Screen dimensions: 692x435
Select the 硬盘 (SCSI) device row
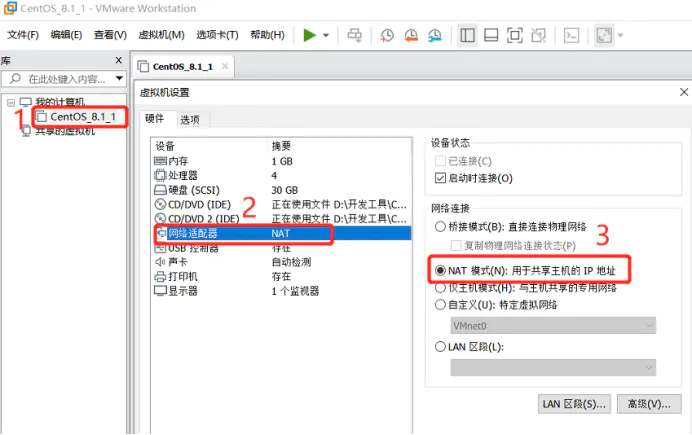point(282,190)
